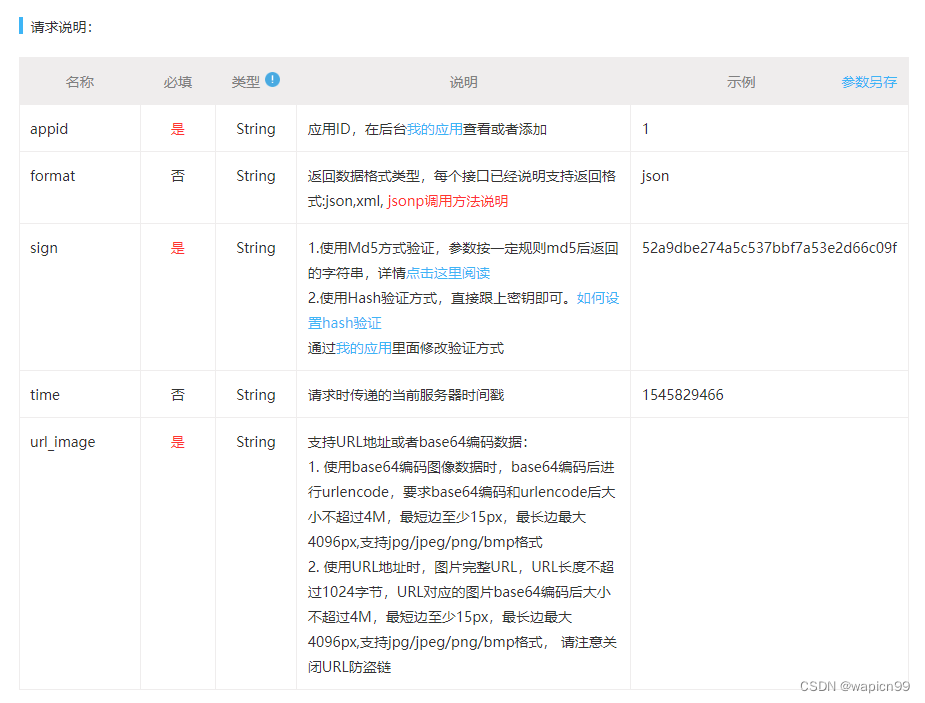Click the 名称 column header
The image size is (925, 703).
(80, 82)
